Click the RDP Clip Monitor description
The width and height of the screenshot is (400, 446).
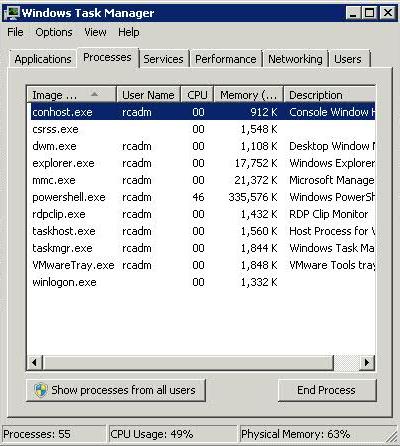(x=329, y=214)
